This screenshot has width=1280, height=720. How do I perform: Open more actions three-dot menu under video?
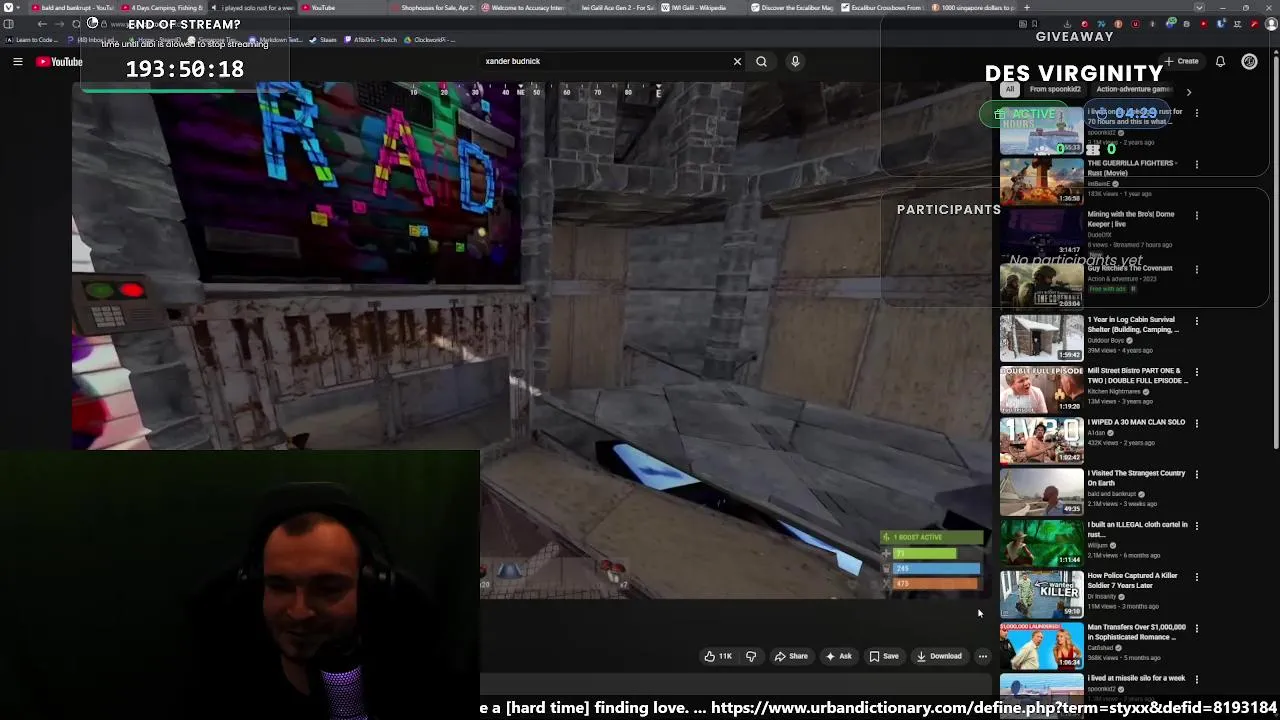(983, 656)
